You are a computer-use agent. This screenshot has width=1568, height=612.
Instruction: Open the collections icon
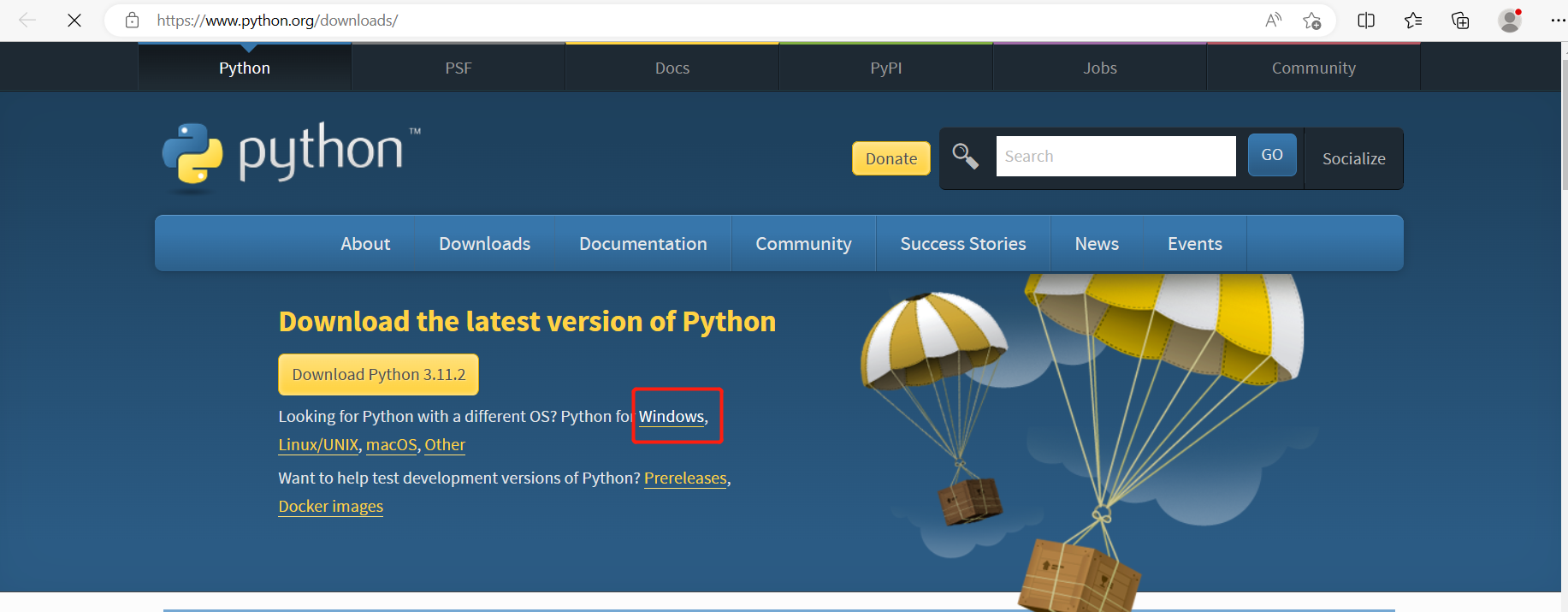click(1460, 20)
